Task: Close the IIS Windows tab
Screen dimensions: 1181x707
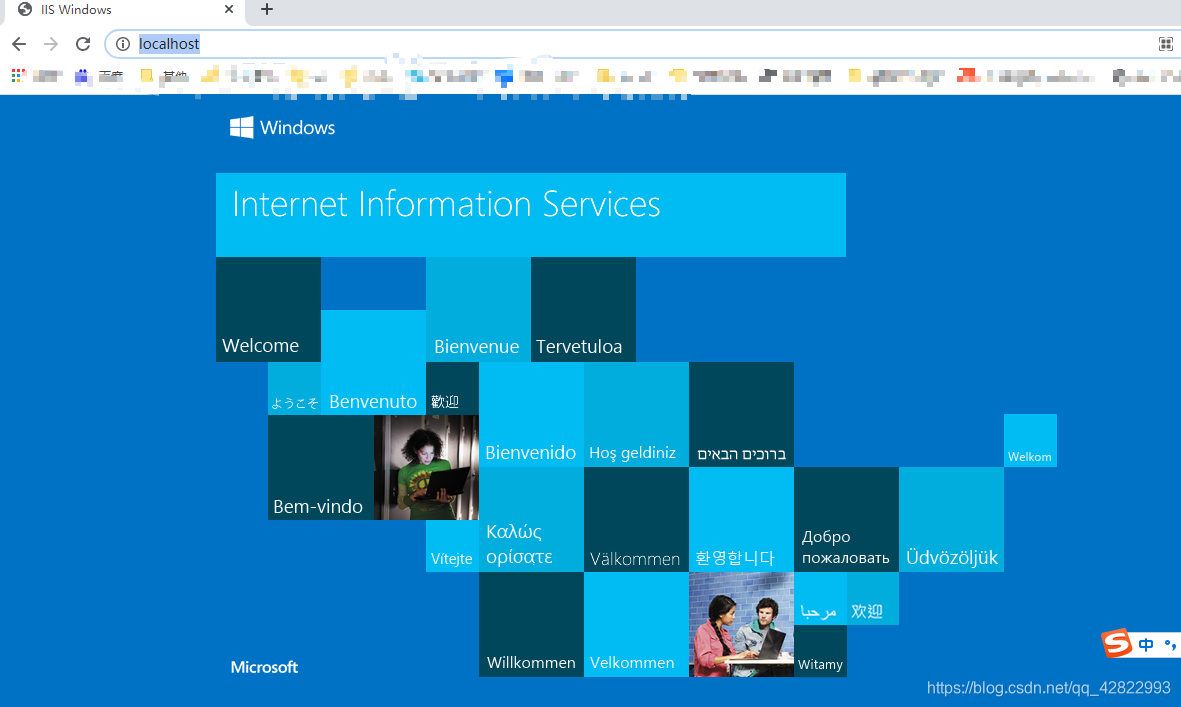Action: tap(229, 10)
